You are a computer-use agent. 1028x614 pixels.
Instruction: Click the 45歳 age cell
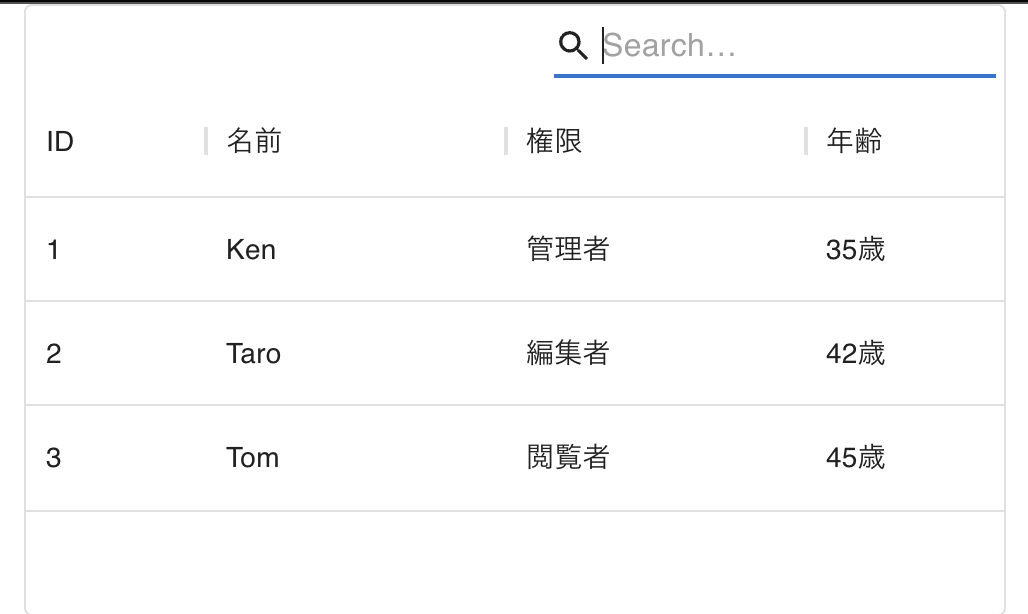point(857,457)
